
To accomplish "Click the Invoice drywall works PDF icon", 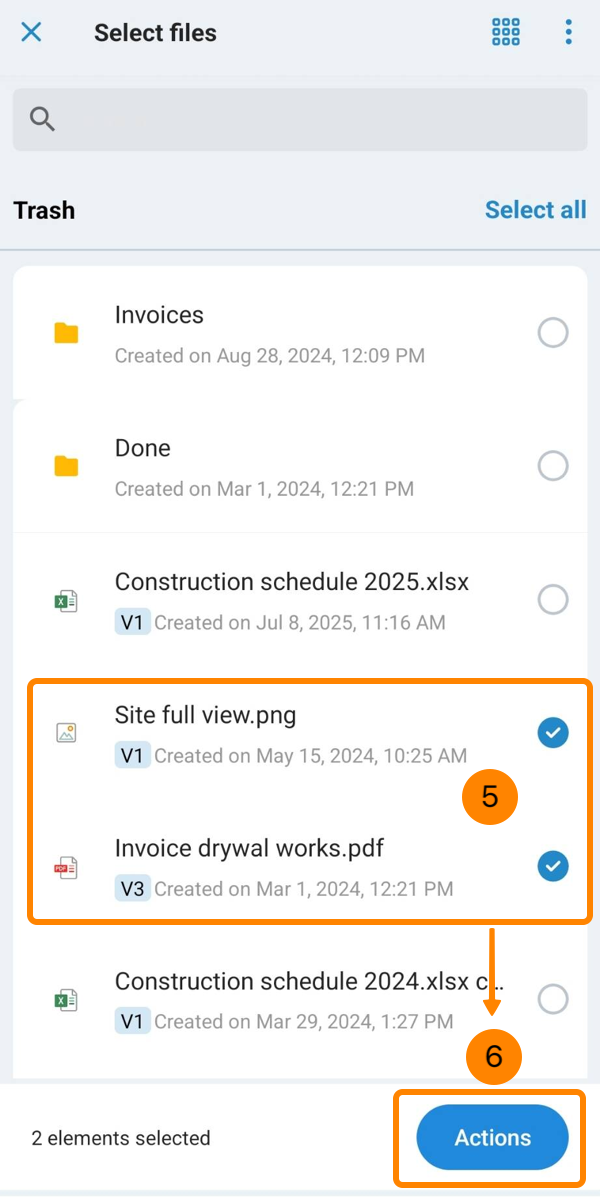I will click(66, 866).
